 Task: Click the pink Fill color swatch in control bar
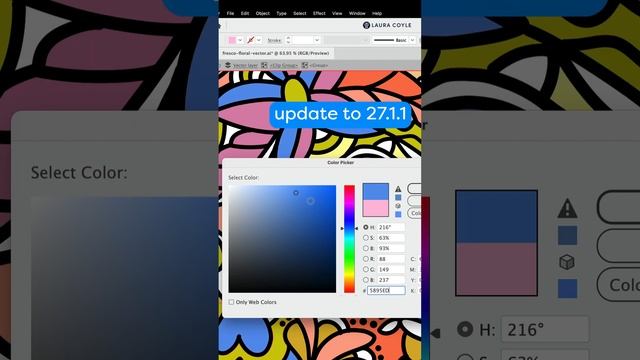(x=232, y=40)
